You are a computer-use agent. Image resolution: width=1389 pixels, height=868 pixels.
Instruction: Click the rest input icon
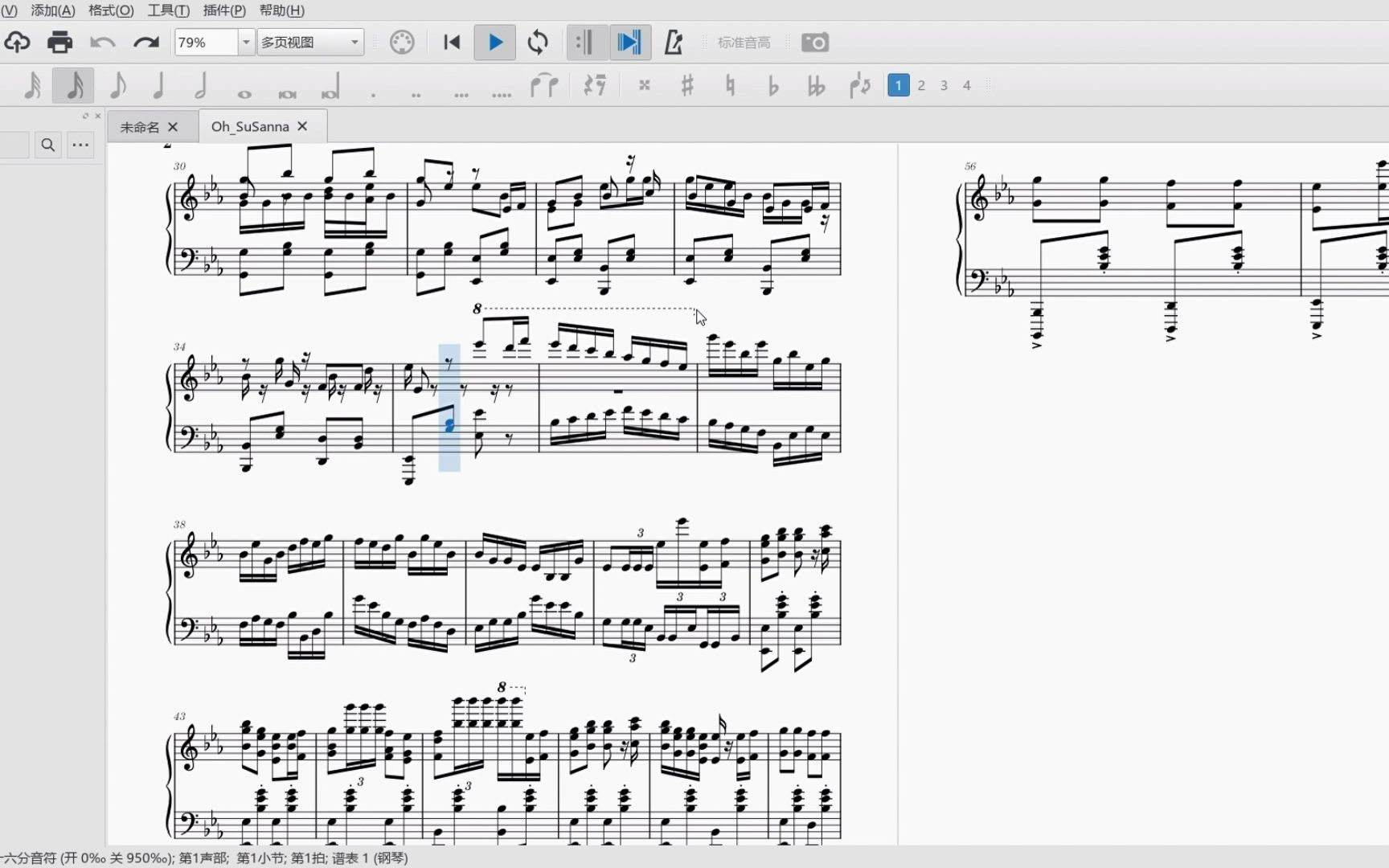595,85
